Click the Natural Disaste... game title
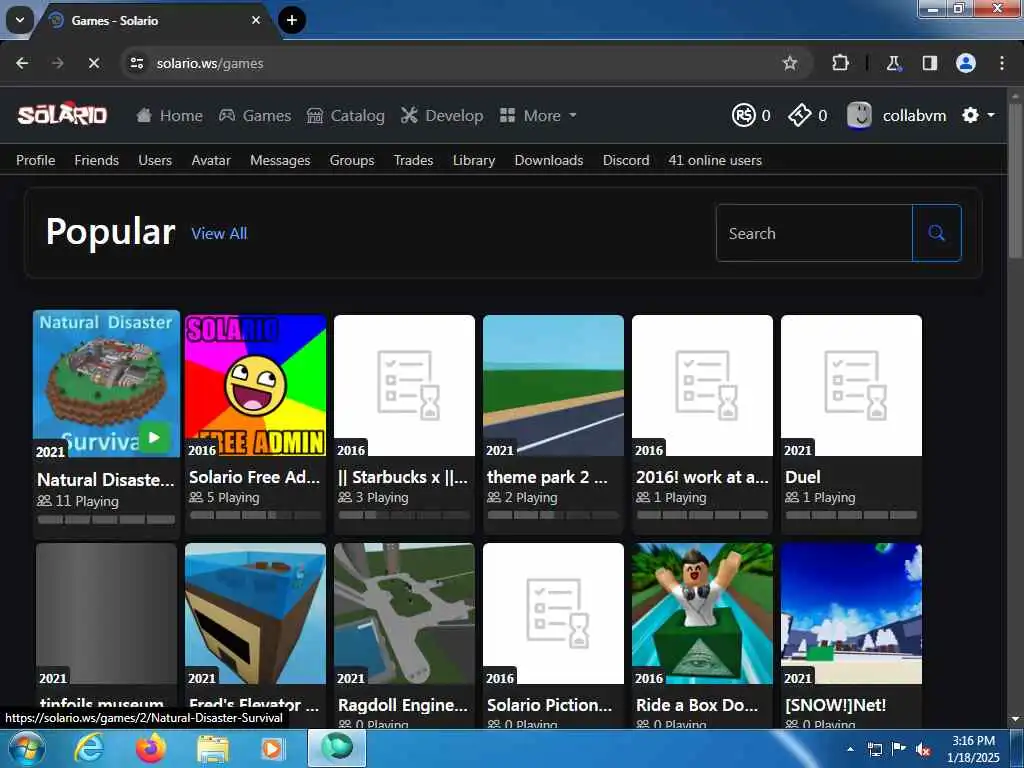This screenshot has width=1024, height=768. (x=106, y=480)
